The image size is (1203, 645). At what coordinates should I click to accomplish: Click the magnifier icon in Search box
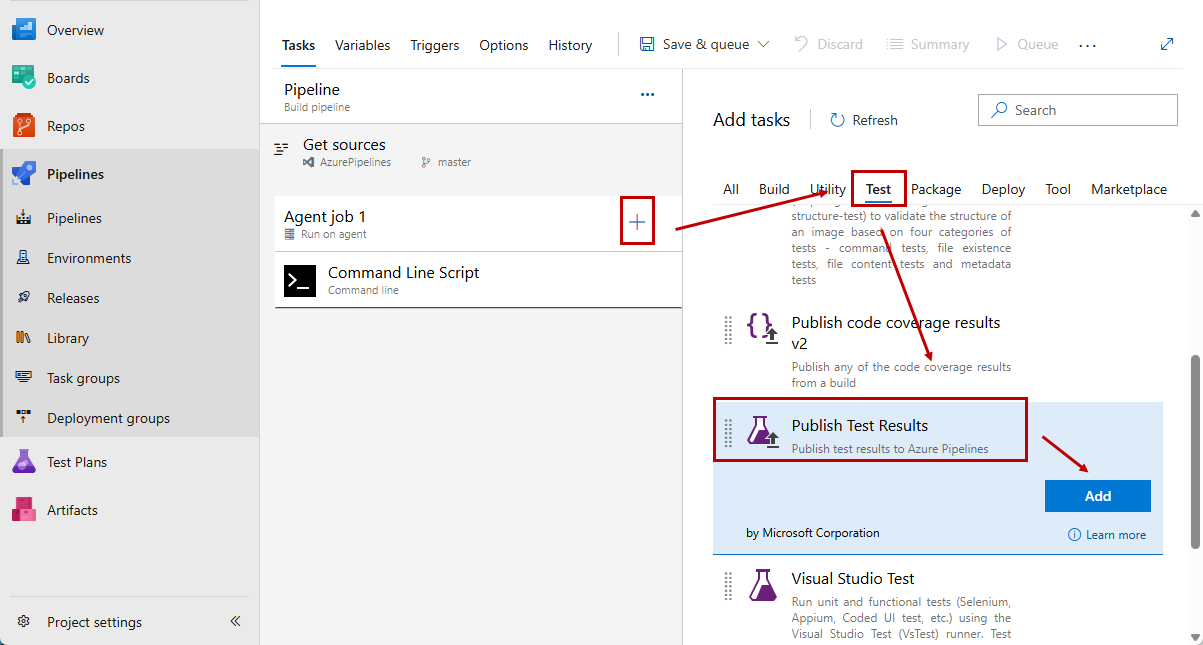coord(998,110)
